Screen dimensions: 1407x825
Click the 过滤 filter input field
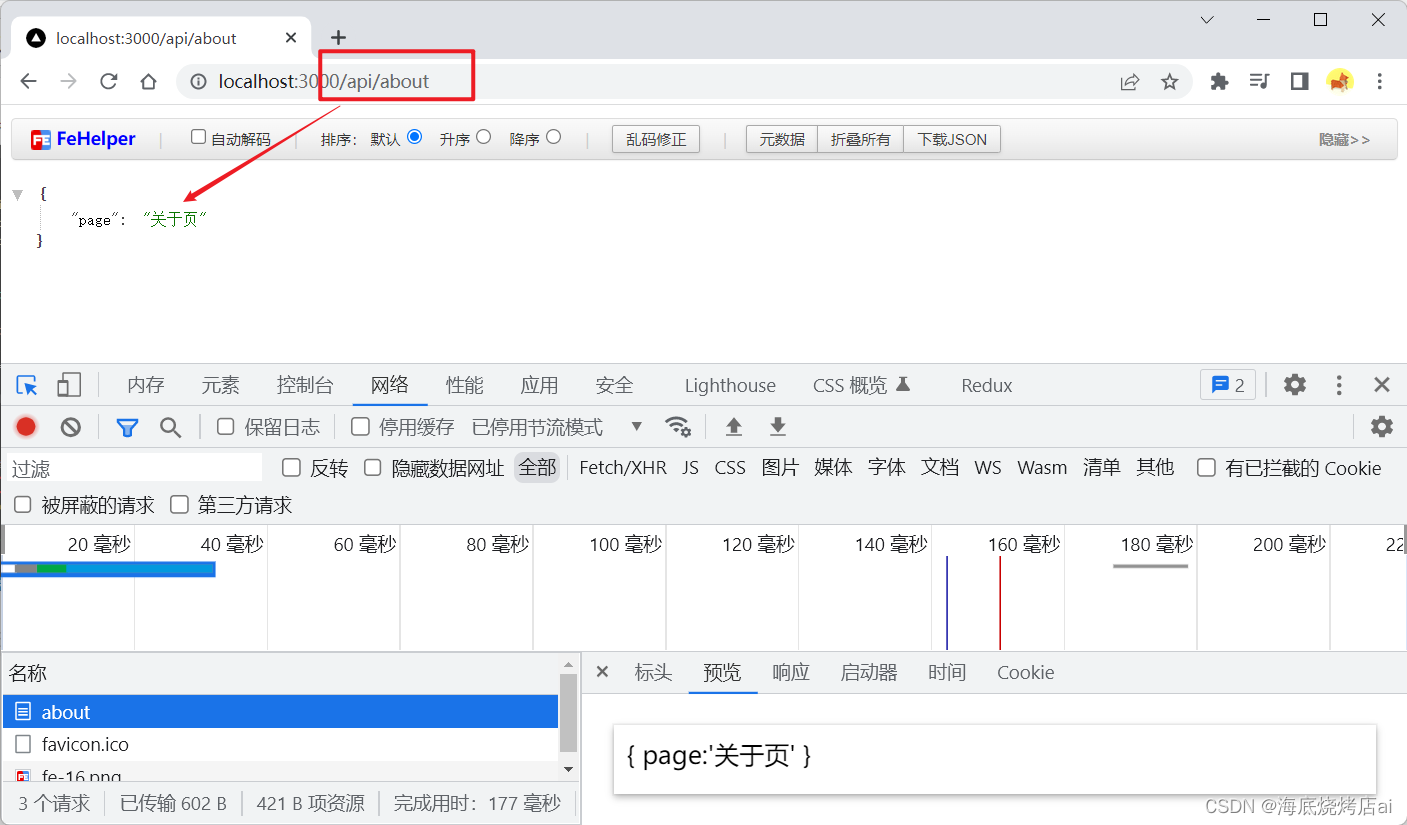tap(135, 468)
